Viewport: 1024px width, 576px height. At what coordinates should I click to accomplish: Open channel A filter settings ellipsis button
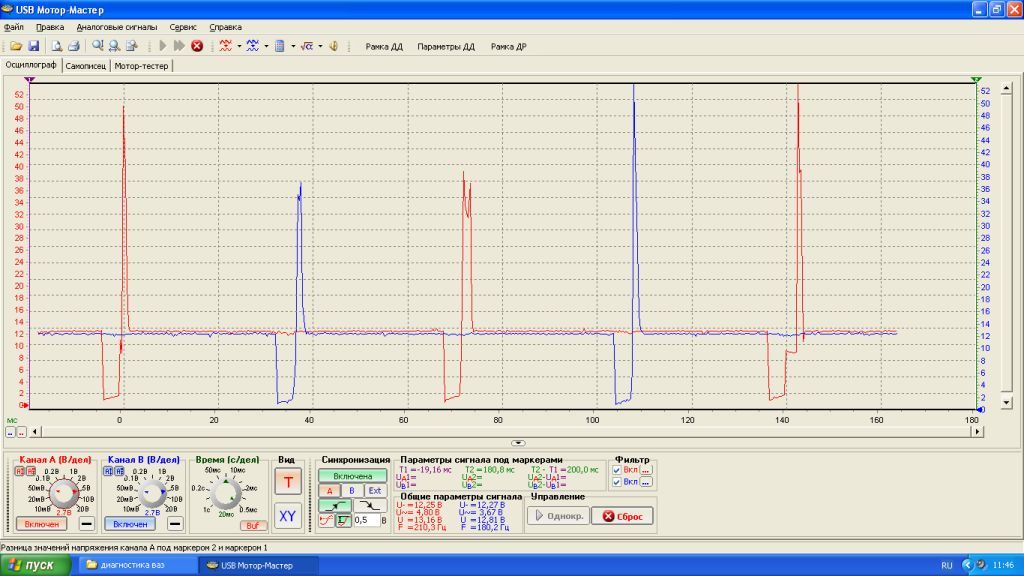pyautogui.click(x=645, y=470)
